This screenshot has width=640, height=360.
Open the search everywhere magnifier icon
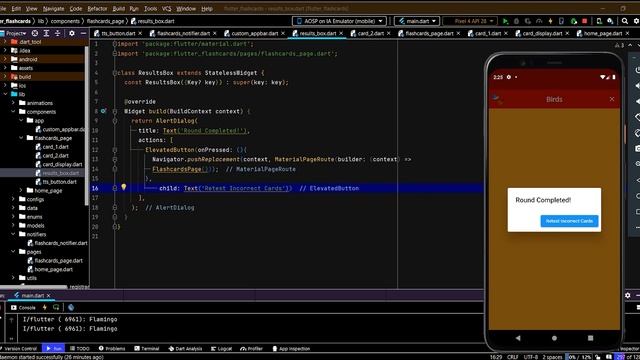point(625,21)
